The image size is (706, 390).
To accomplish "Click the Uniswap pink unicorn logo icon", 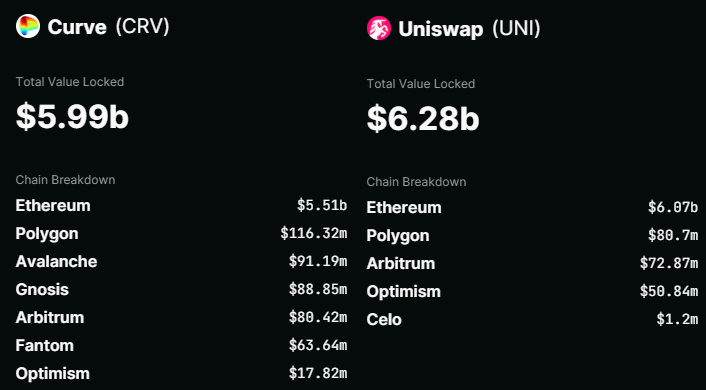I will click(x=379, y=28).
